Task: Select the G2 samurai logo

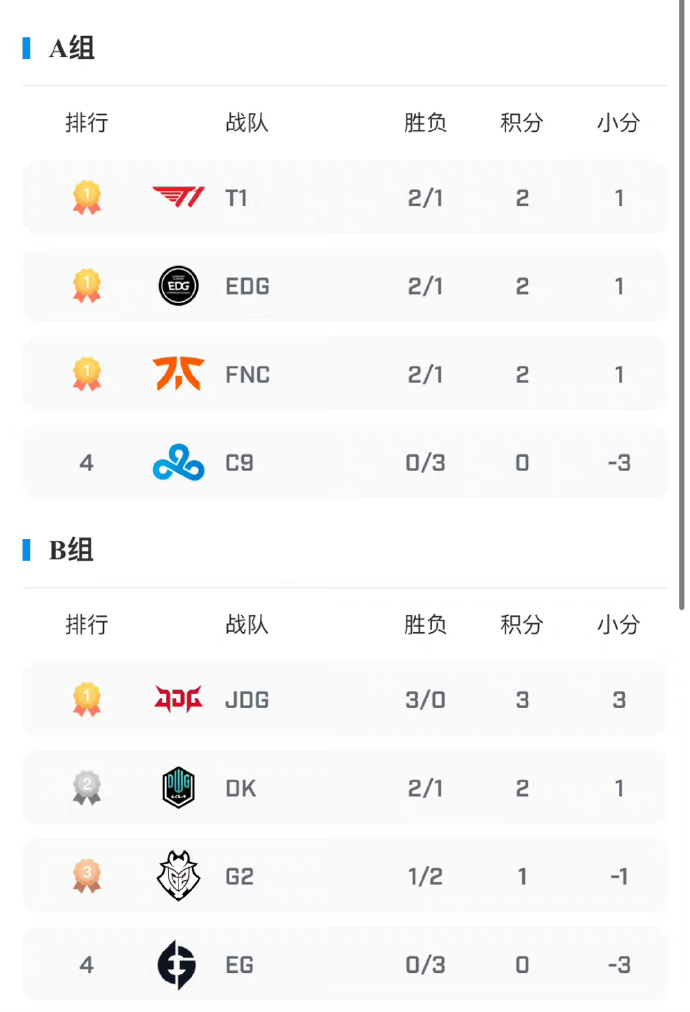Action: click(x=178, y=876)
